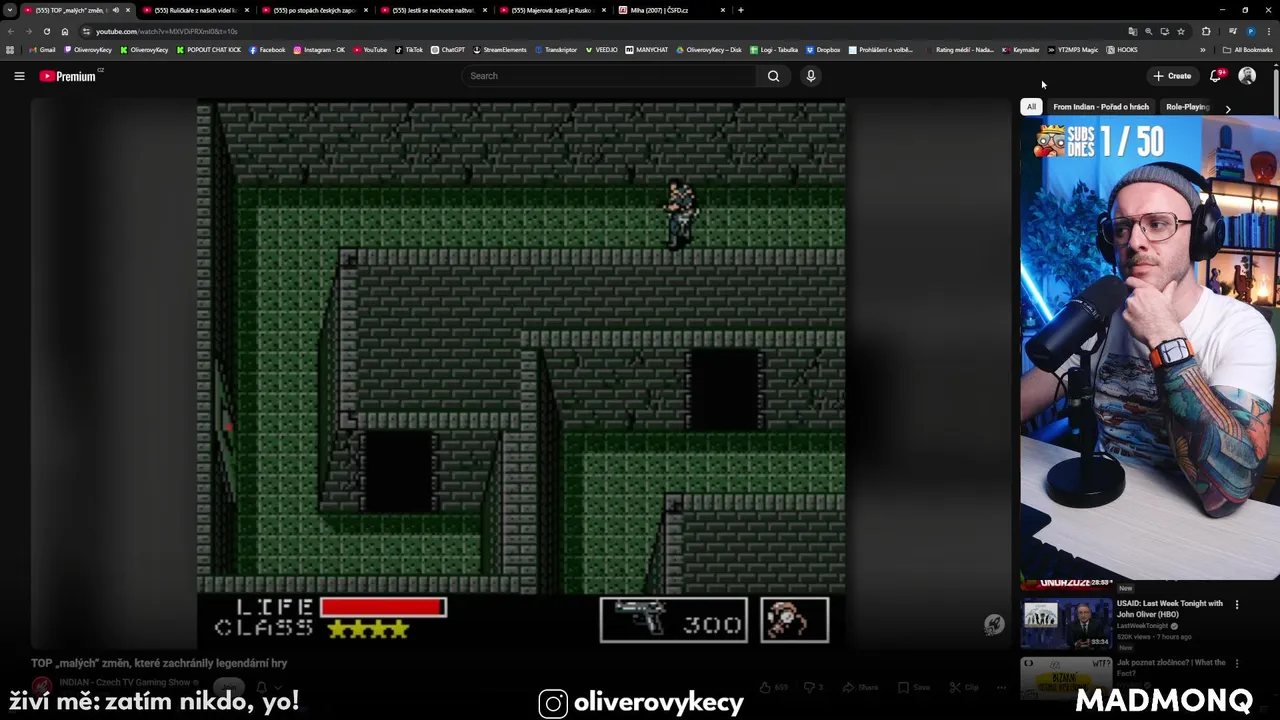The image size is (1280, 720).
Task: Open YT2MP3 Magic bookmark
Action: click(1072, 50)
